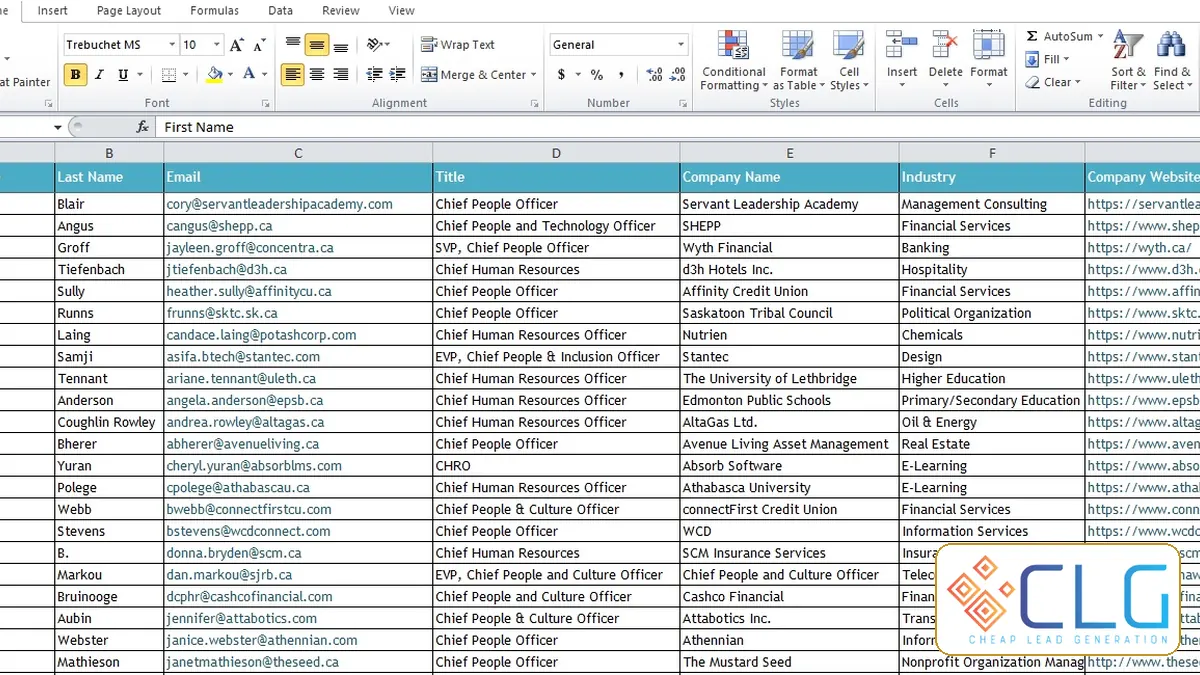This screenshot has width=1200, height=675.
Task: Click Increase Decimal icon
Action: coord(654,74)
